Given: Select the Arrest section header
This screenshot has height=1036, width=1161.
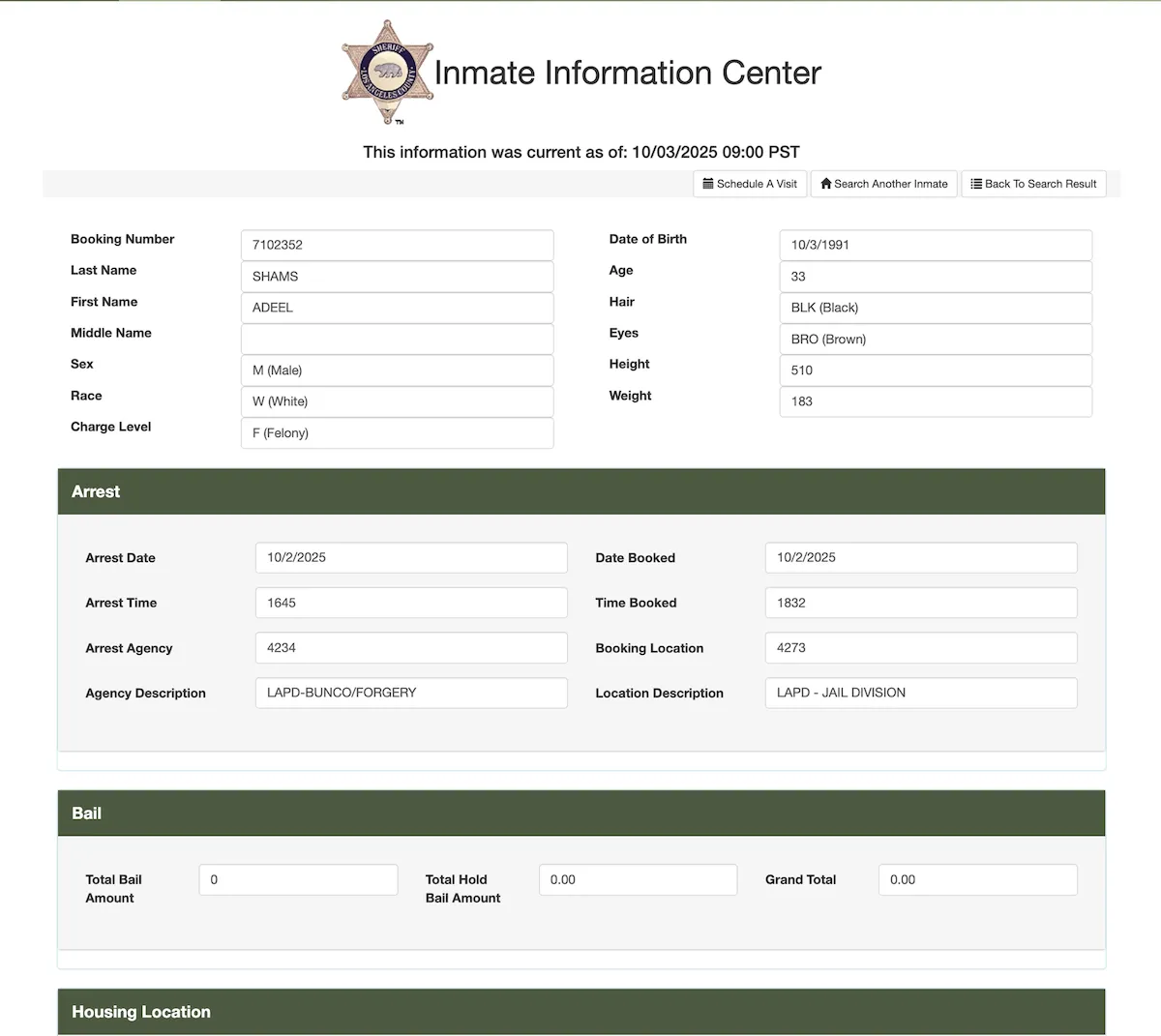Looking at the screenshot, I should click(x=580, y=491).
